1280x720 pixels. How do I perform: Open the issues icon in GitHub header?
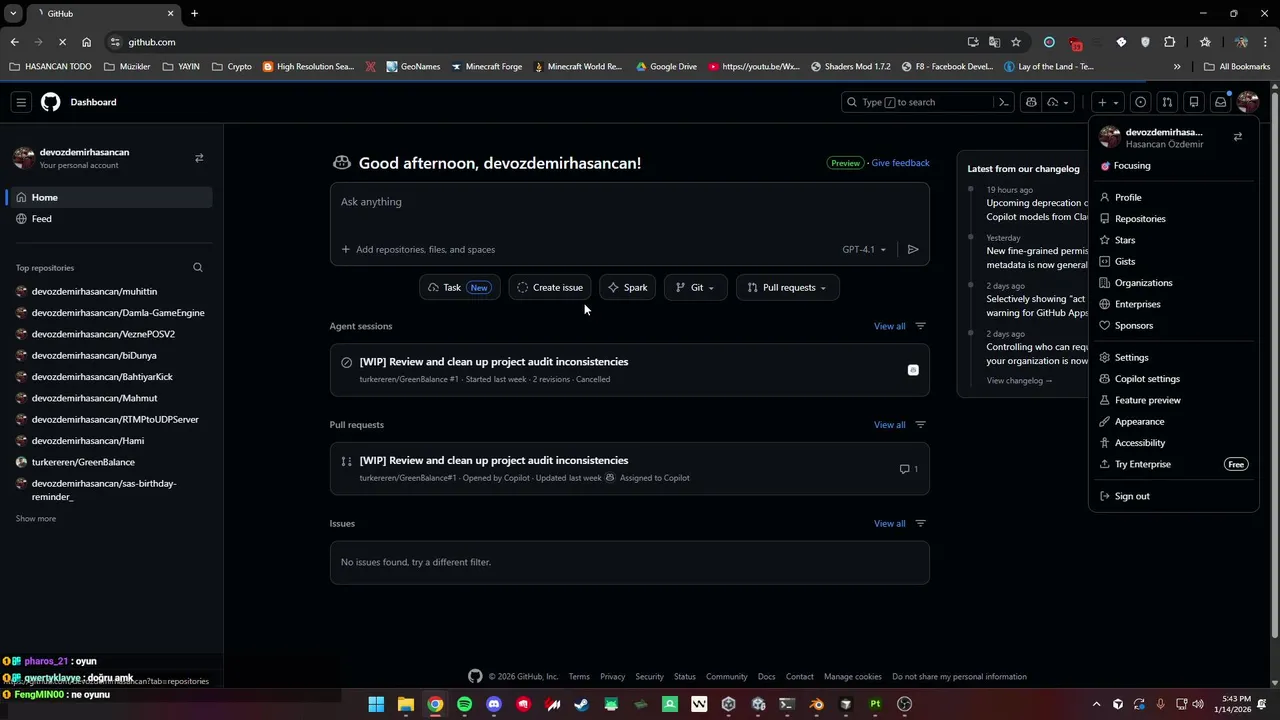pyautogui.click(x=1140, y=102)
